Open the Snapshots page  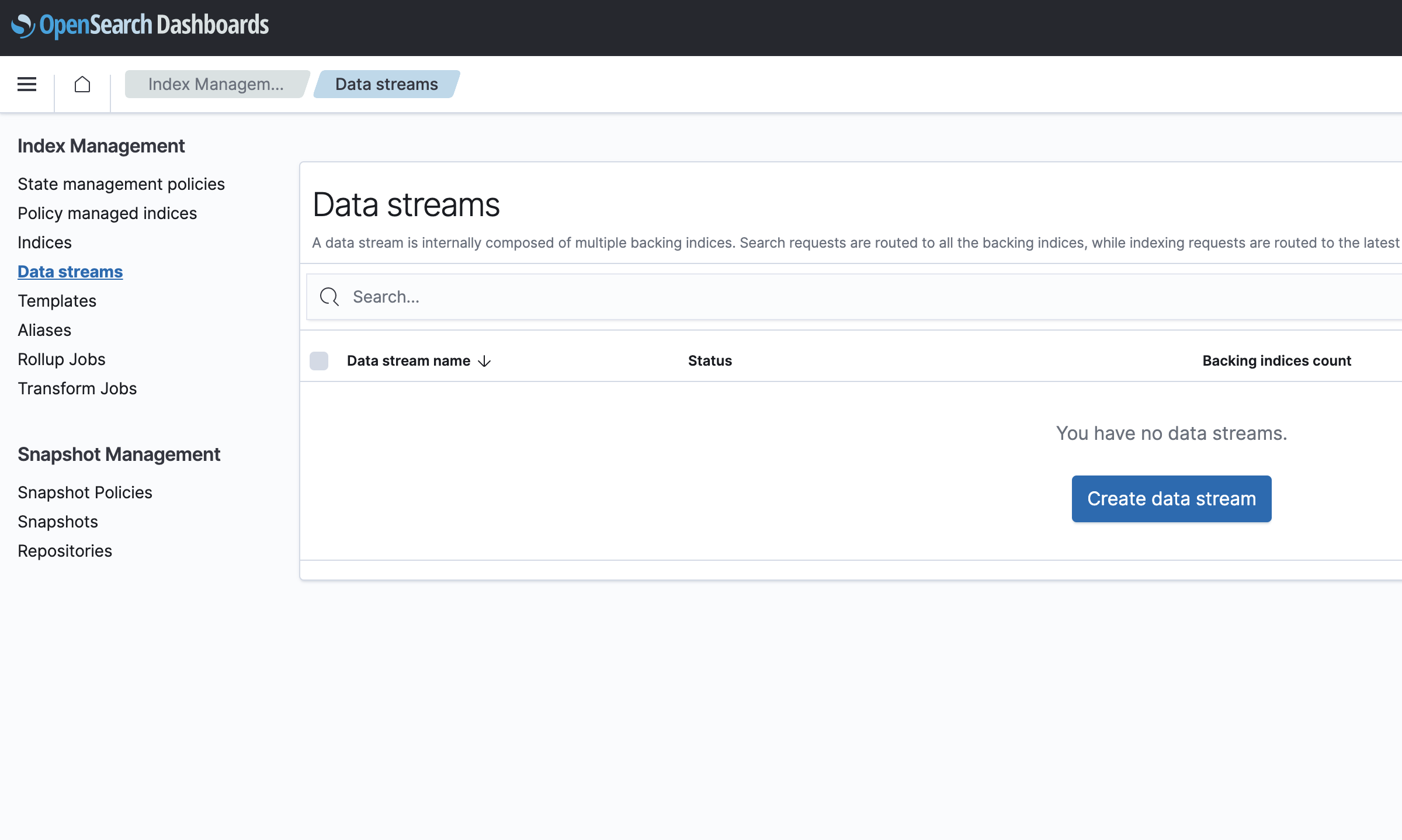click(58, 521)
